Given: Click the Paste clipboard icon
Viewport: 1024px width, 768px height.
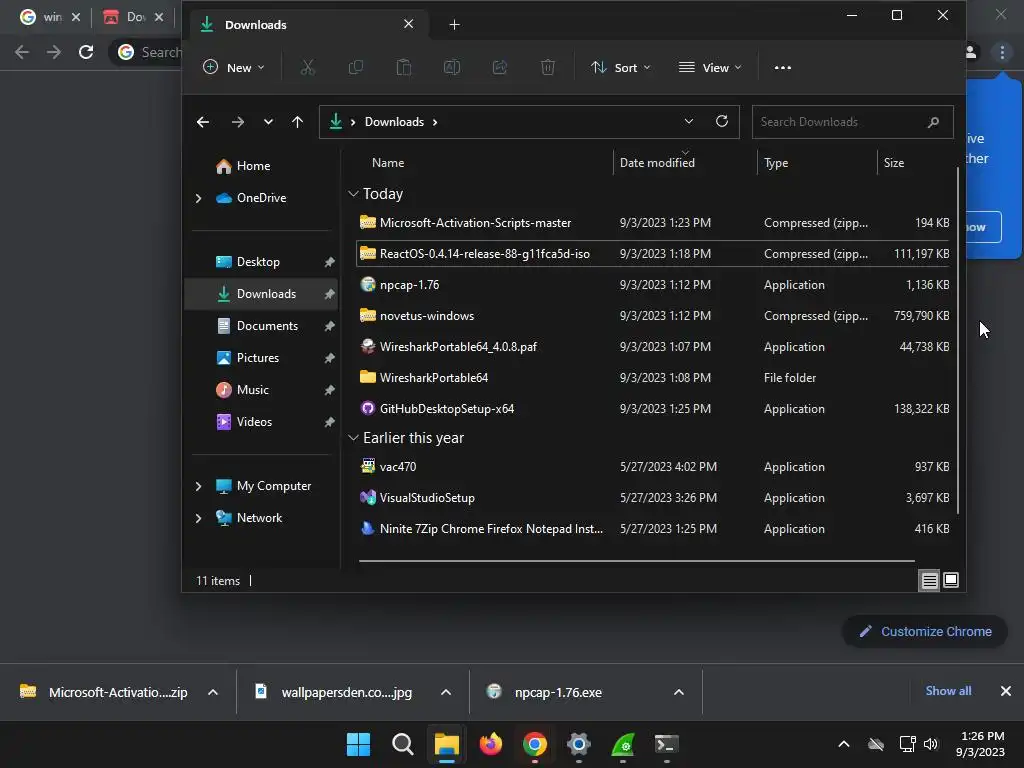Looking at the screenshot, I should 404,67.
